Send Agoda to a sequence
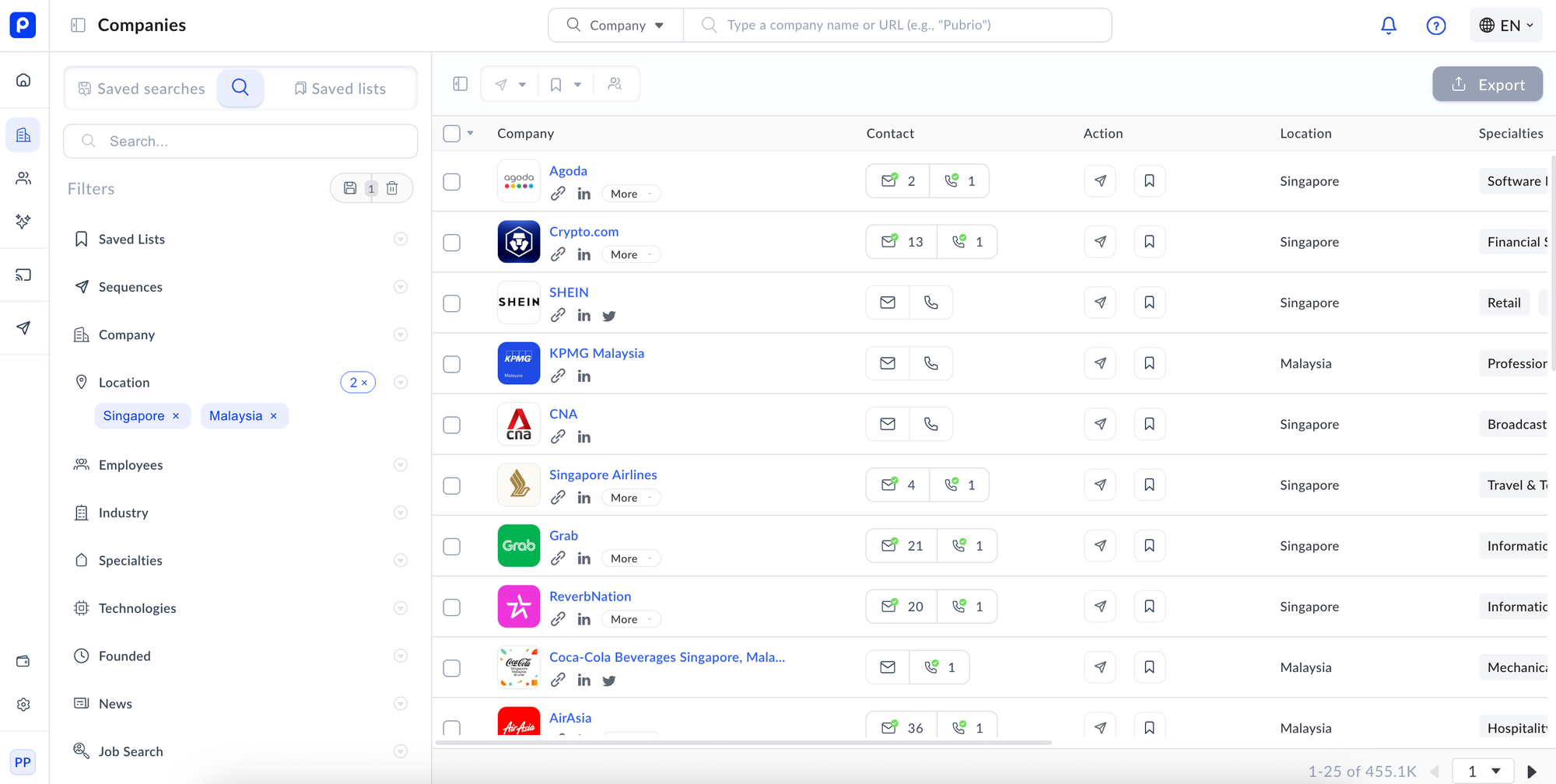 (1100, 181)
